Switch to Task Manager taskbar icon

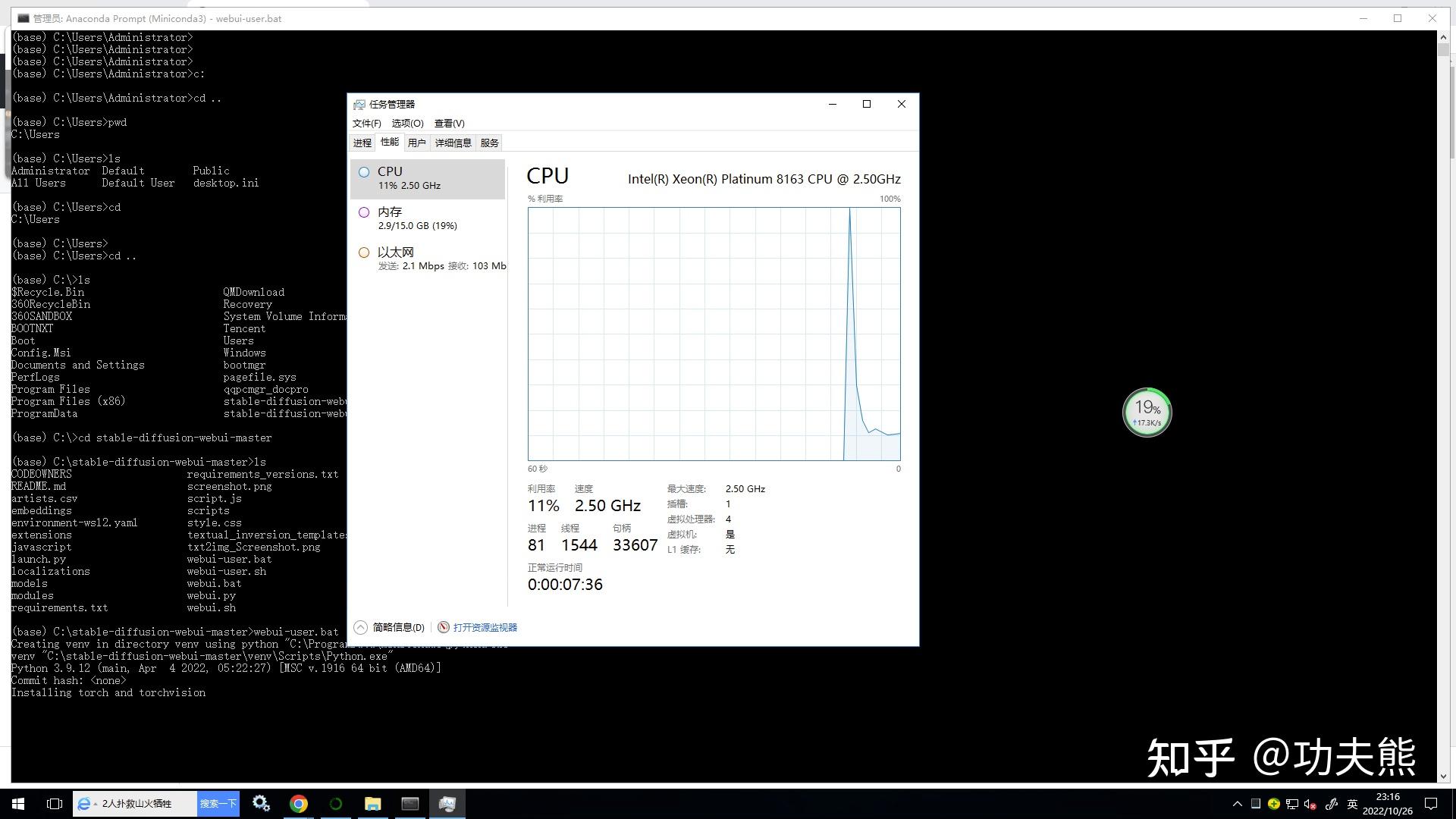[x=447, y=804]
